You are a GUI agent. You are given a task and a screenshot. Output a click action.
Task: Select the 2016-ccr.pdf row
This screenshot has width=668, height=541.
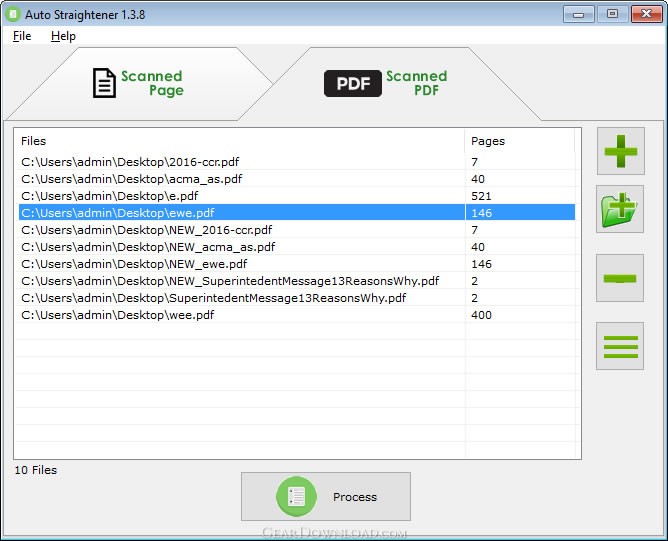coord(297,162)
